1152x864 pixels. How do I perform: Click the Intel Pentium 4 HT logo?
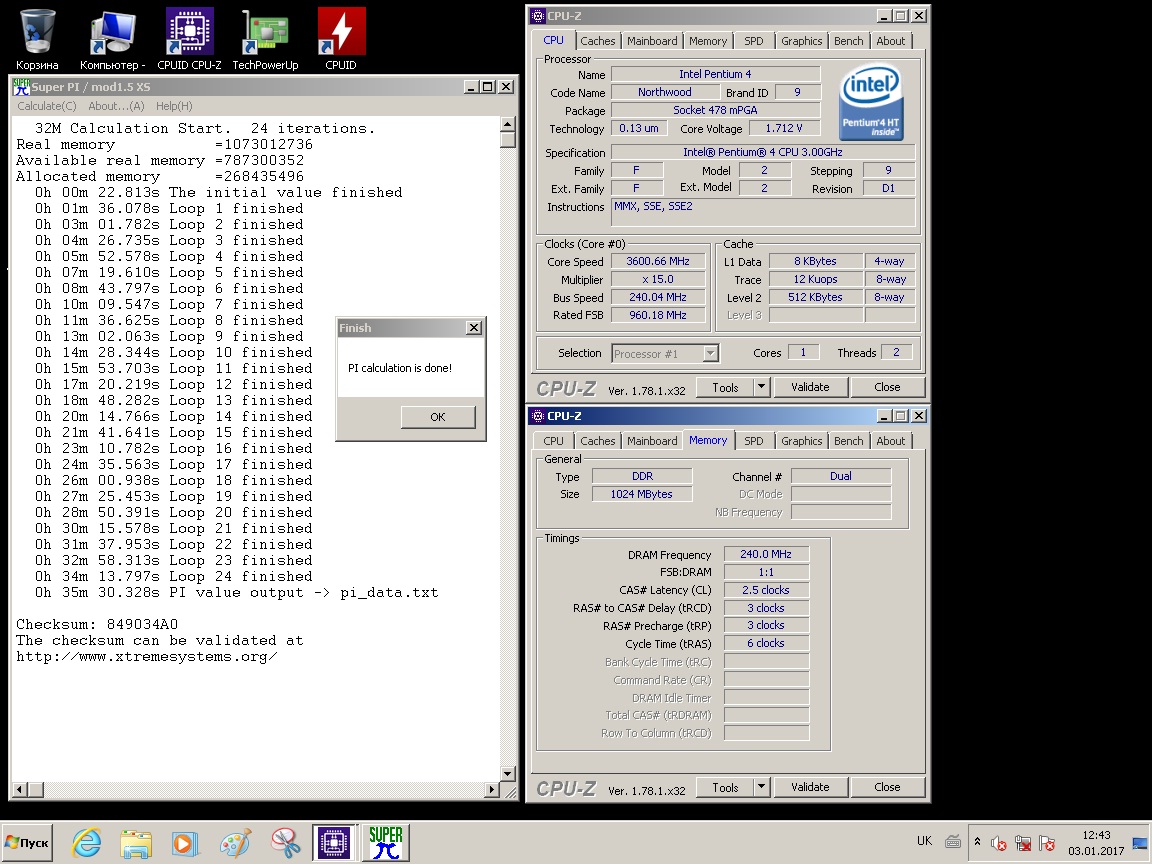(x=871, y=102)
